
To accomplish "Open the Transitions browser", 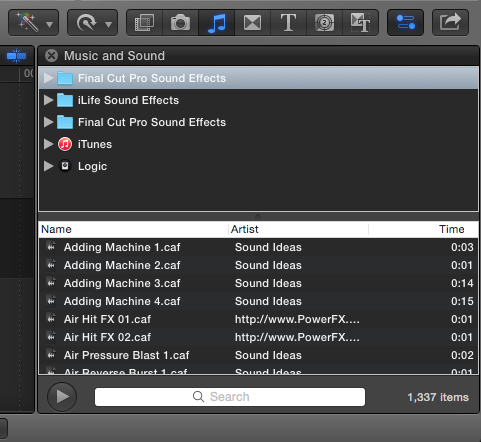I will click(252, 23).
